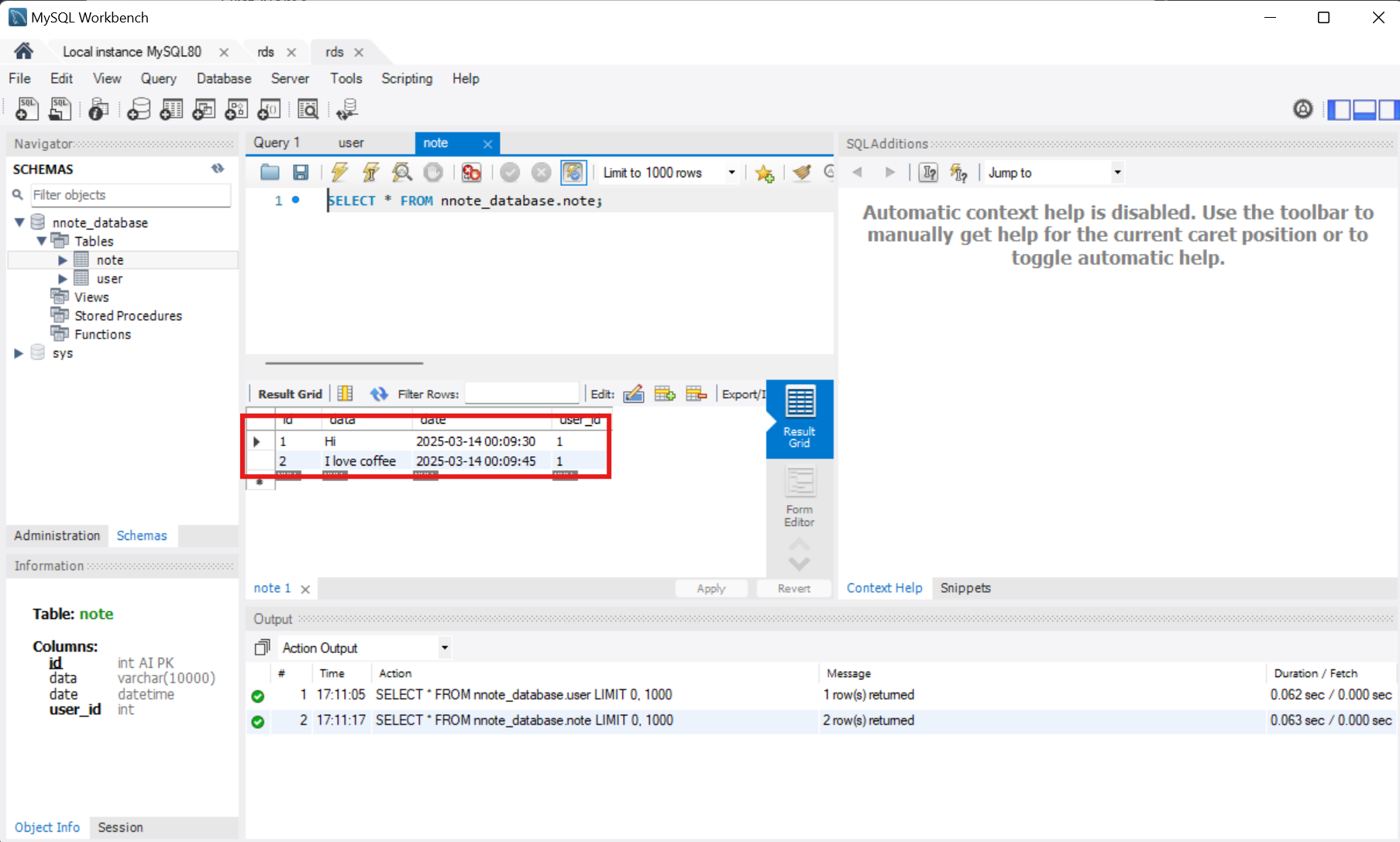Screen dimensions: 1400x842
Task: Create a new schema icon
Action: pos(139,109)
